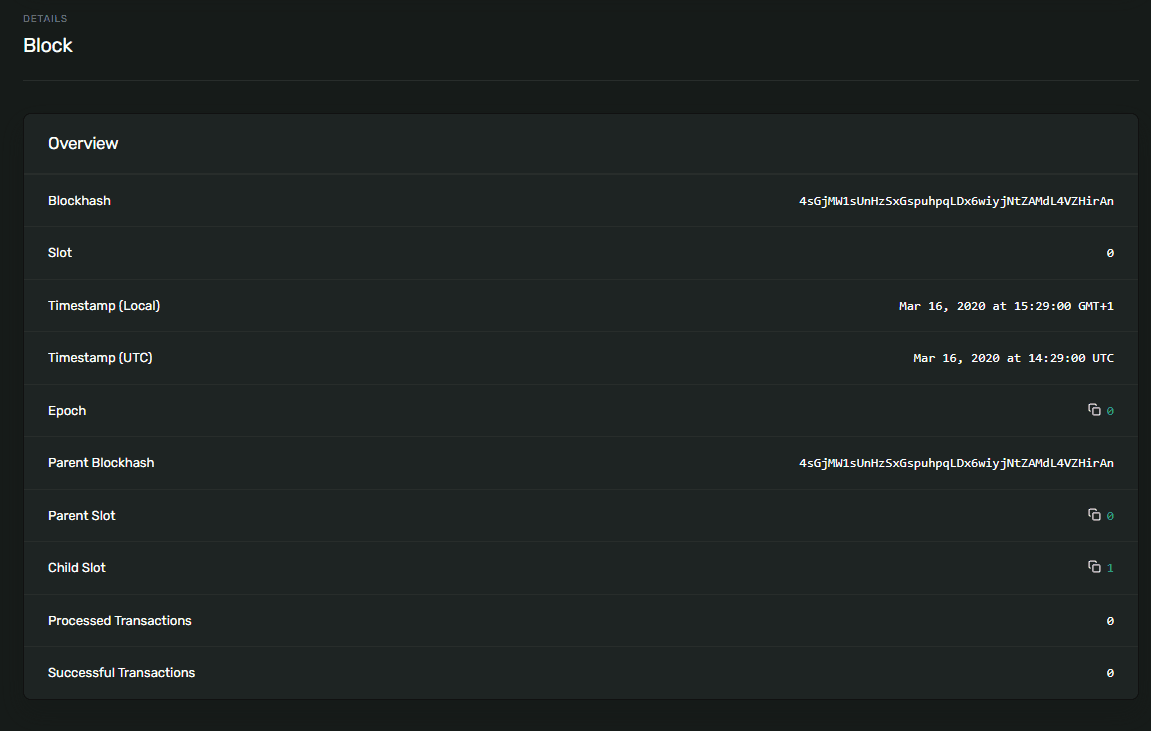Click the Child Slot label
This screenshot has width=1151, height=731.
tap(77, 568)
